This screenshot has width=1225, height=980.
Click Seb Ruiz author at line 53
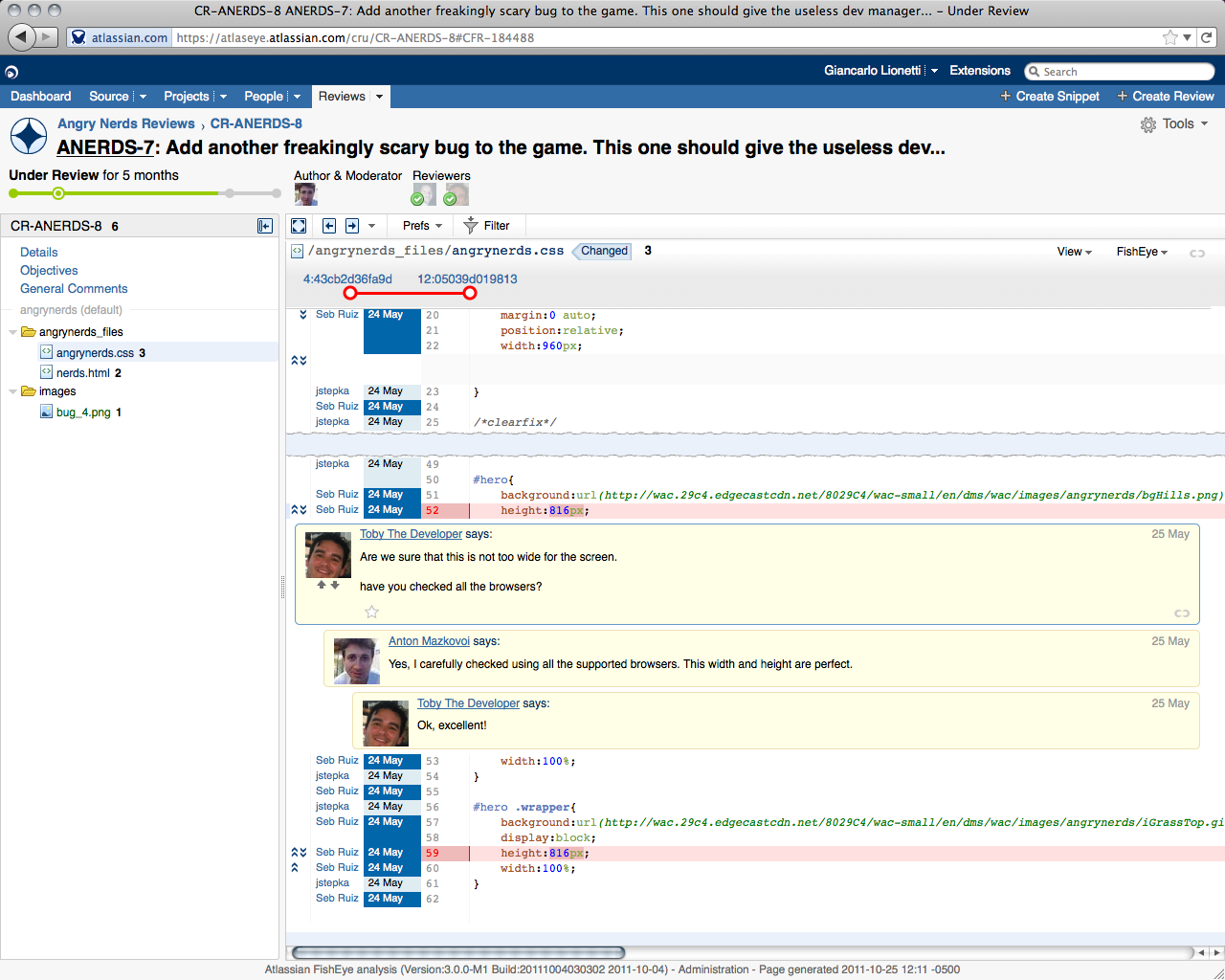click(337, 761)
